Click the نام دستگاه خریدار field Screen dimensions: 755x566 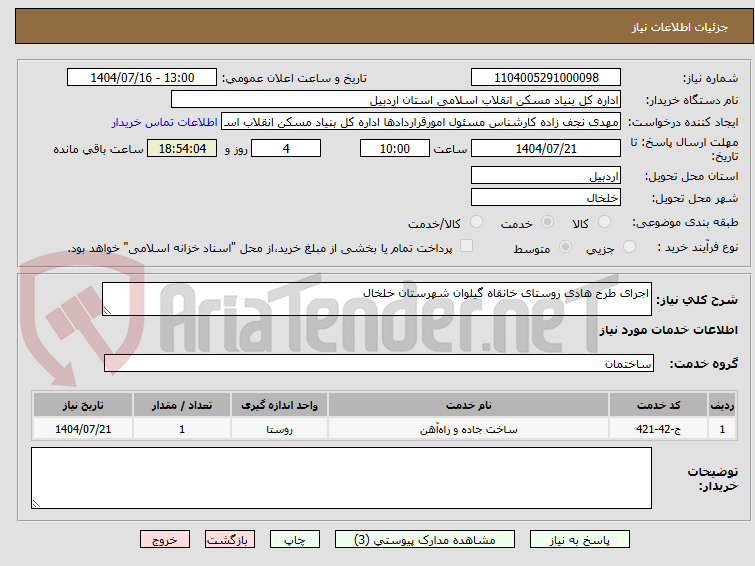(396, 100)
